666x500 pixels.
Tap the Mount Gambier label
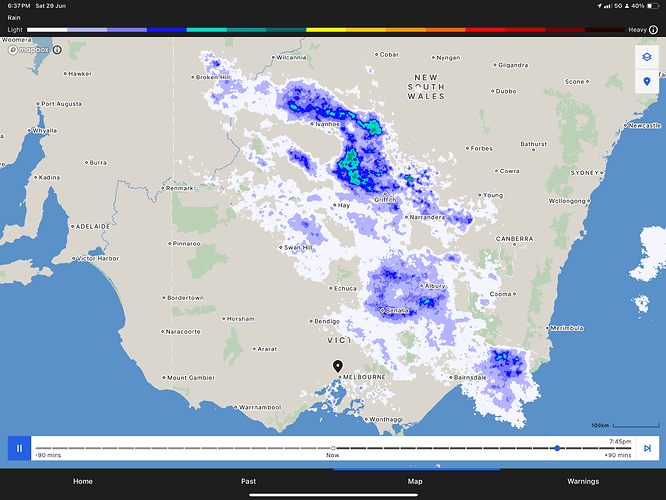coord(191,378)
